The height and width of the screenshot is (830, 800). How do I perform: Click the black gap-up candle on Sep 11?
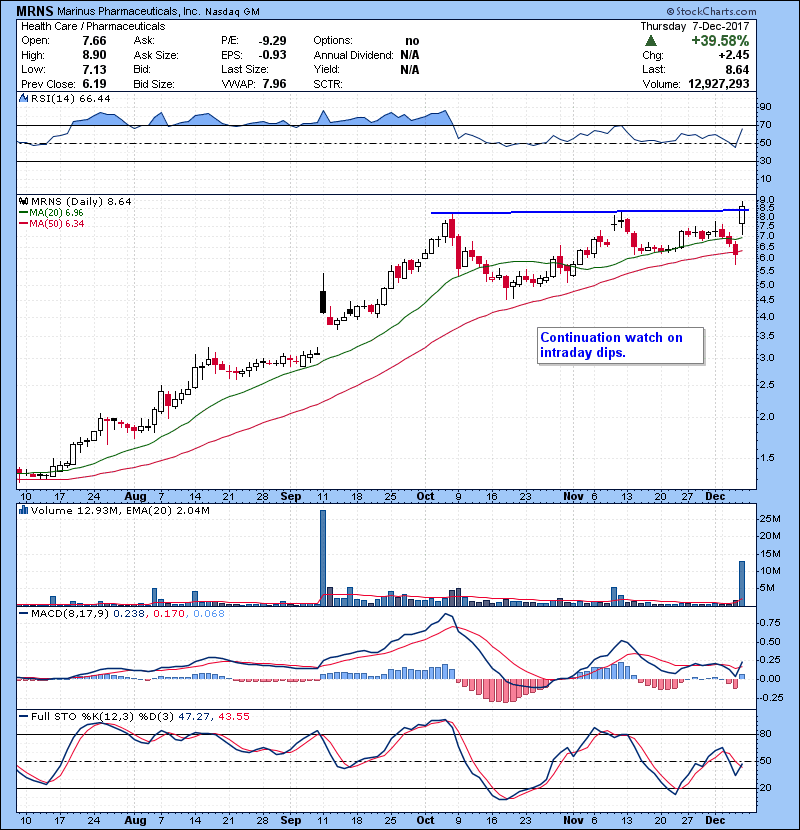coord(323,302)
